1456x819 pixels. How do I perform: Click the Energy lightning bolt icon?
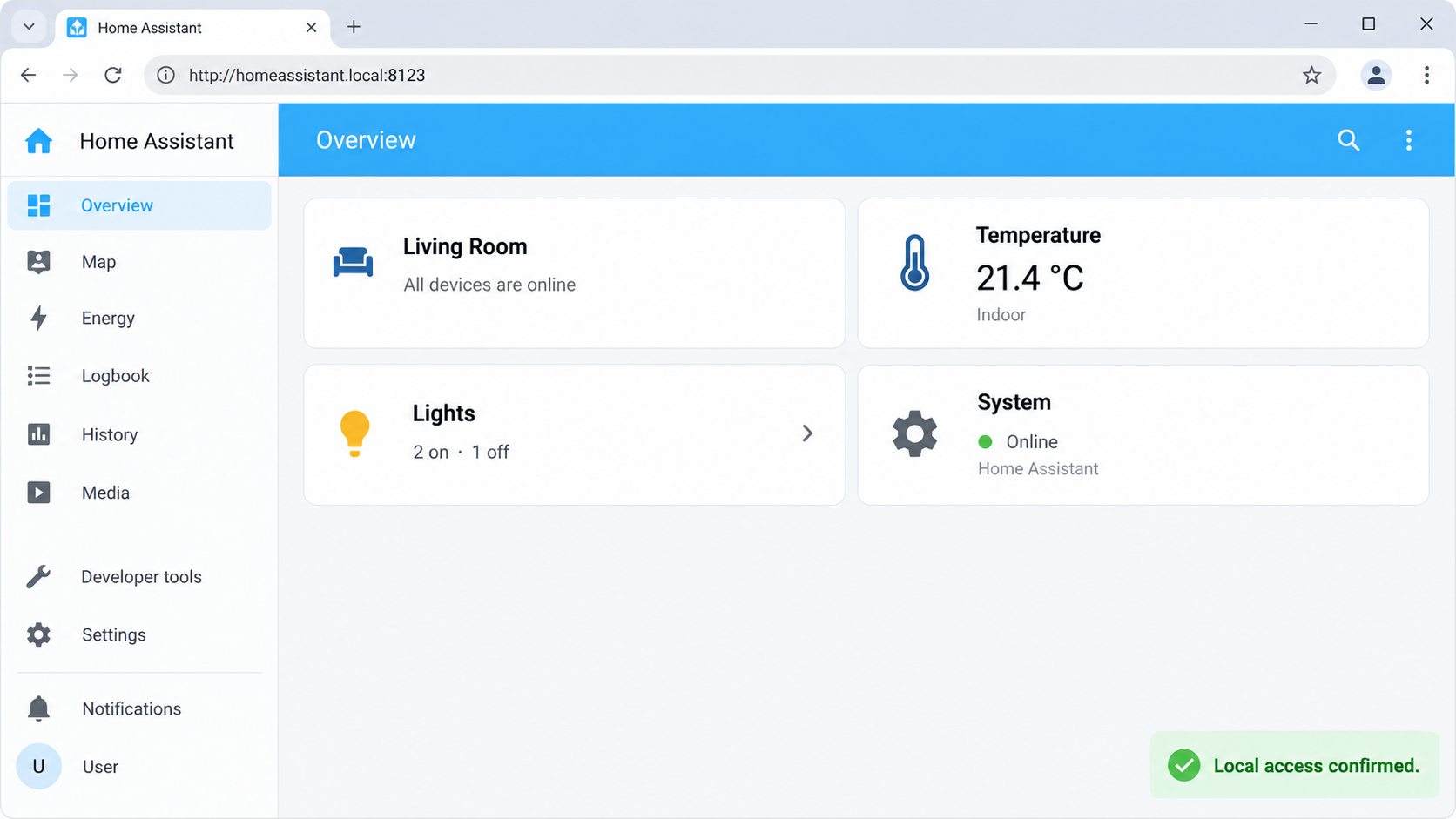tap(38, 318)
